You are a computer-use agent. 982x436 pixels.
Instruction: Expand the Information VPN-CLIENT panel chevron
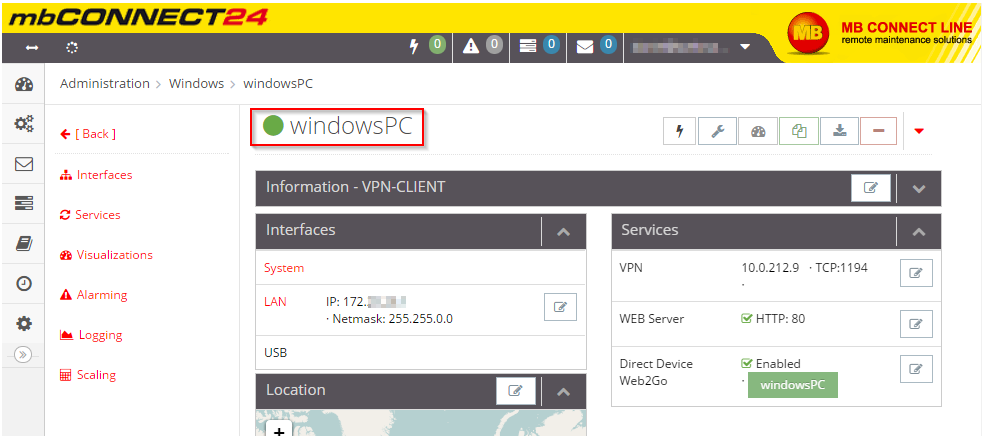pos(919,189)
